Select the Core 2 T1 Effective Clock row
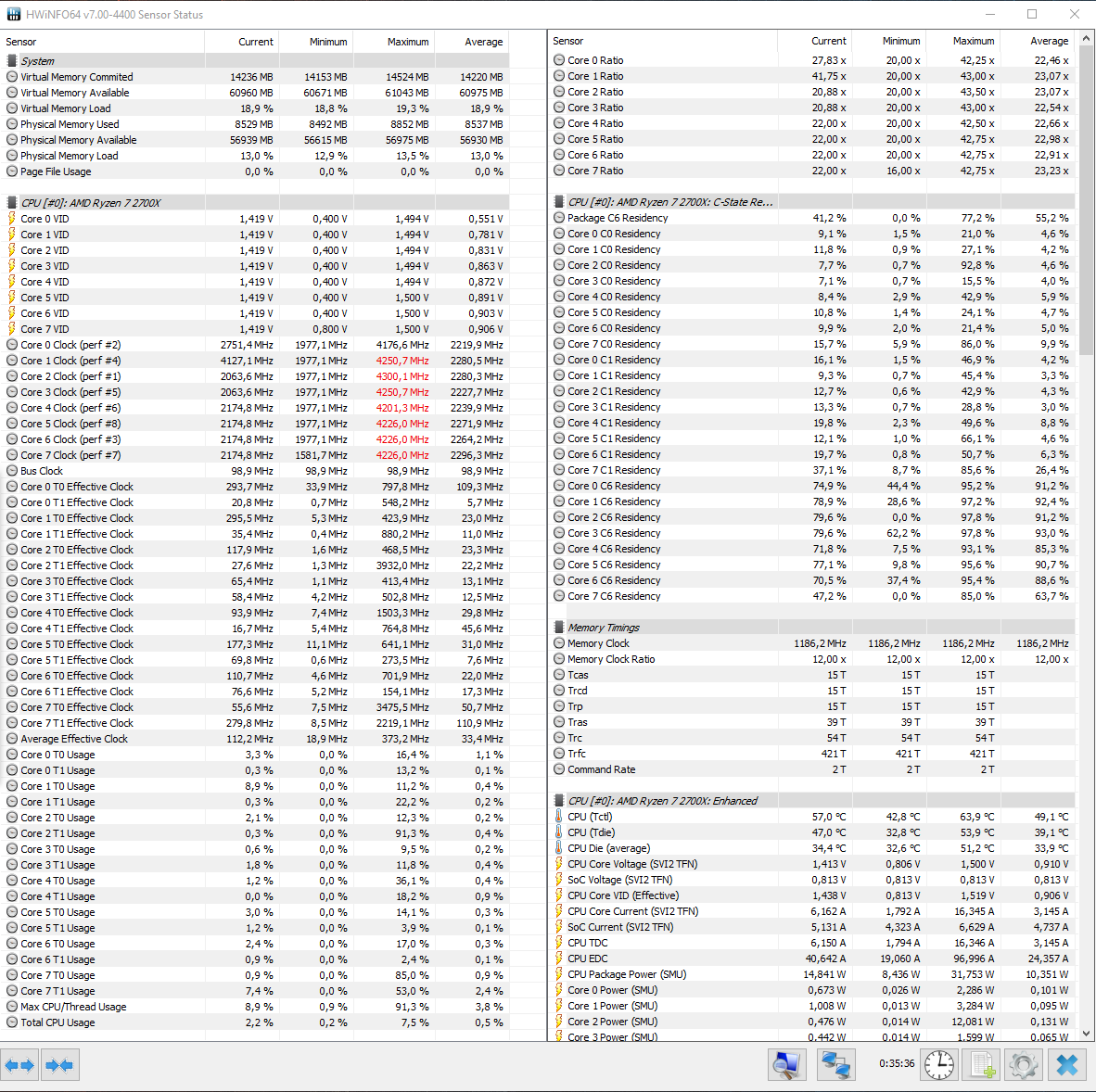The height and width of the screenshot is (1092, 1096). 254,565
